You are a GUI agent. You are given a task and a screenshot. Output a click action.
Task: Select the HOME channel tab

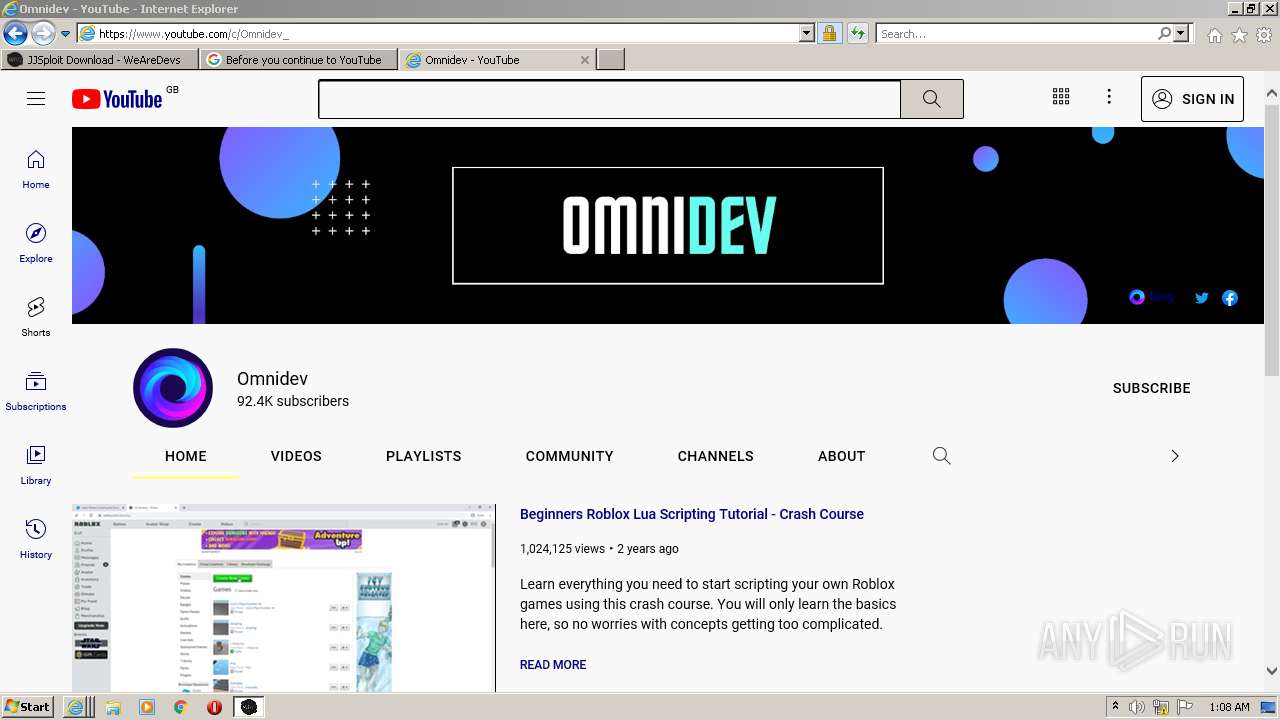pos(186,456)
